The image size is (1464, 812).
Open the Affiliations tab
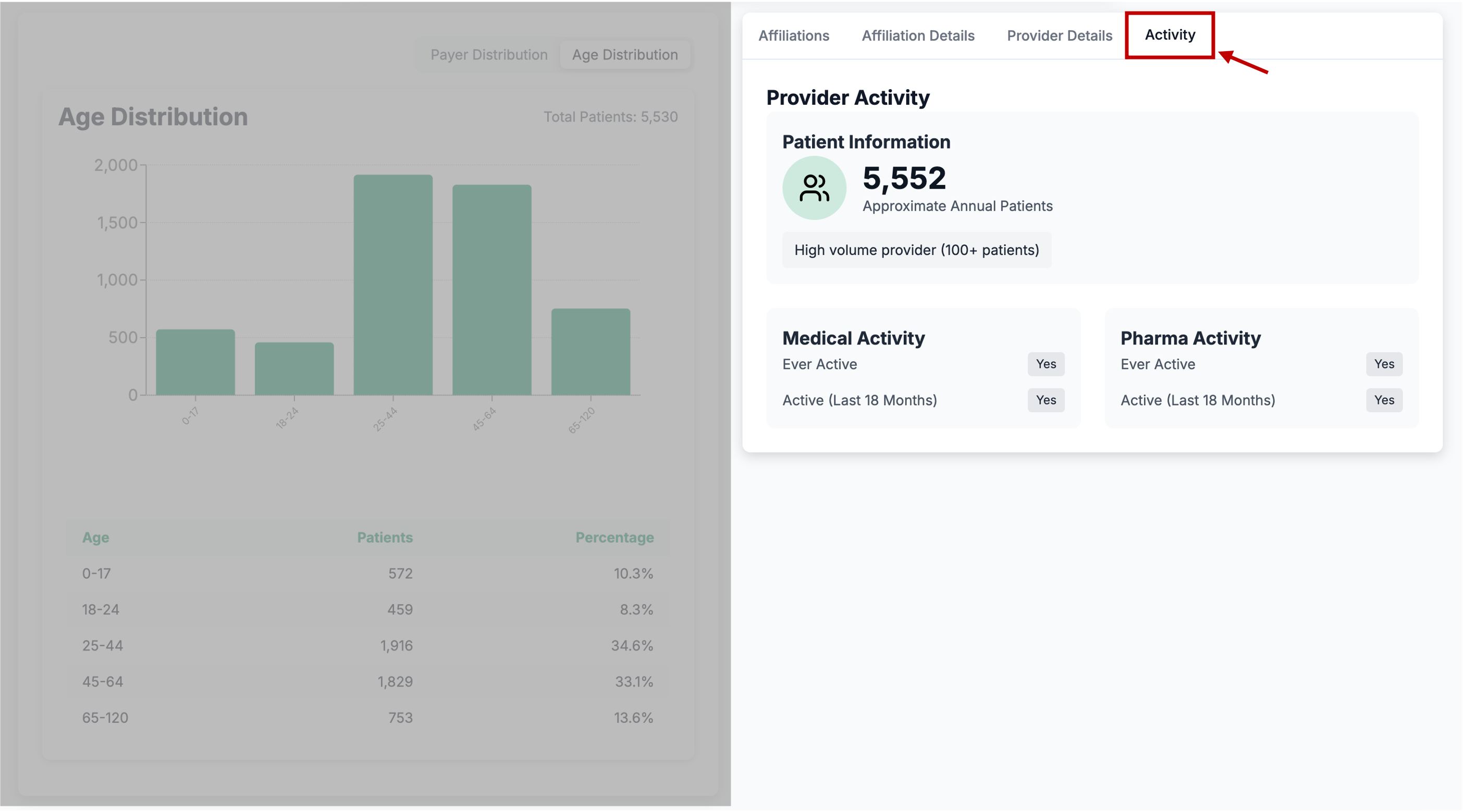click(x=793, y=36)
